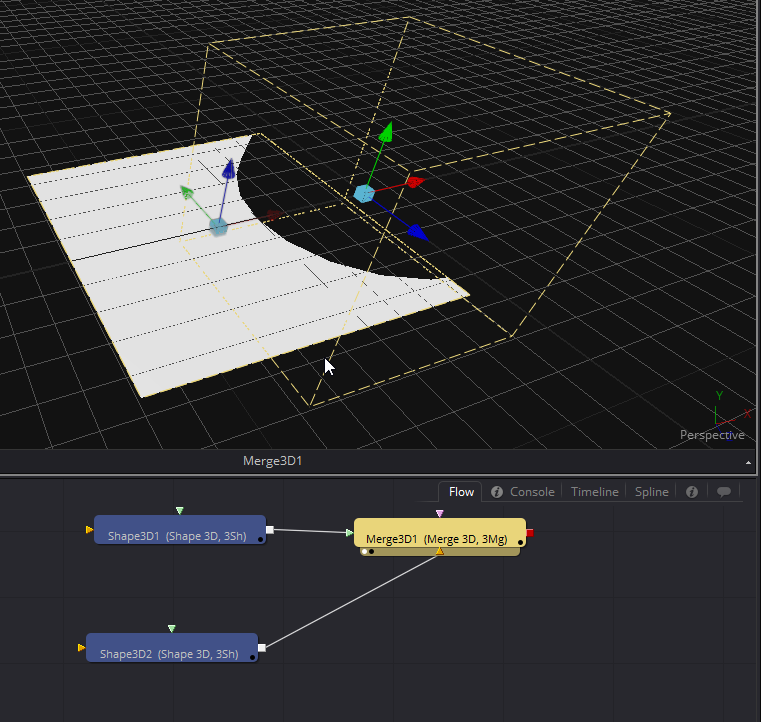This screenshot has width=761, height=722.
Task: Click the white output square of Shape3D2
Action: tap(262, 648)
